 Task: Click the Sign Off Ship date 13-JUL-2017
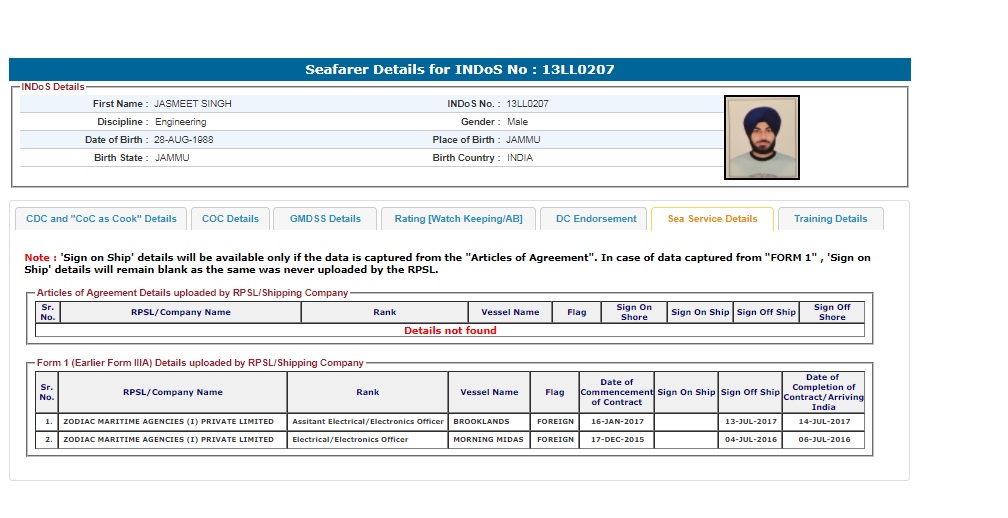pyautogui.click(x=750, y=422)
